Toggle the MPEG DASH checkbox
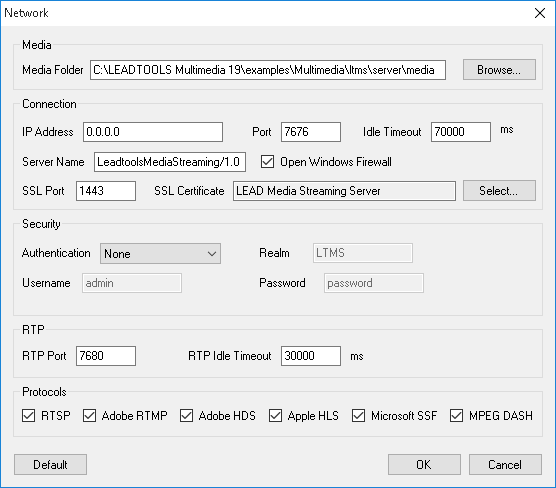 point(456,415)
